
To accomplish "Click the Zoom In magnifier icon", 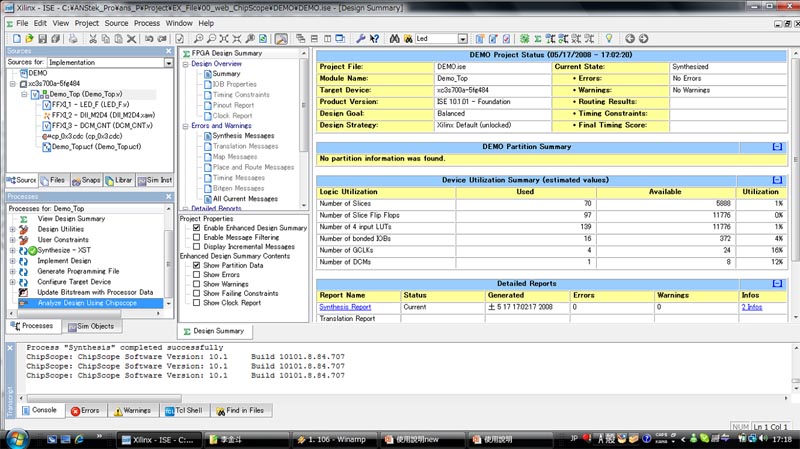I will click(198, 39).
